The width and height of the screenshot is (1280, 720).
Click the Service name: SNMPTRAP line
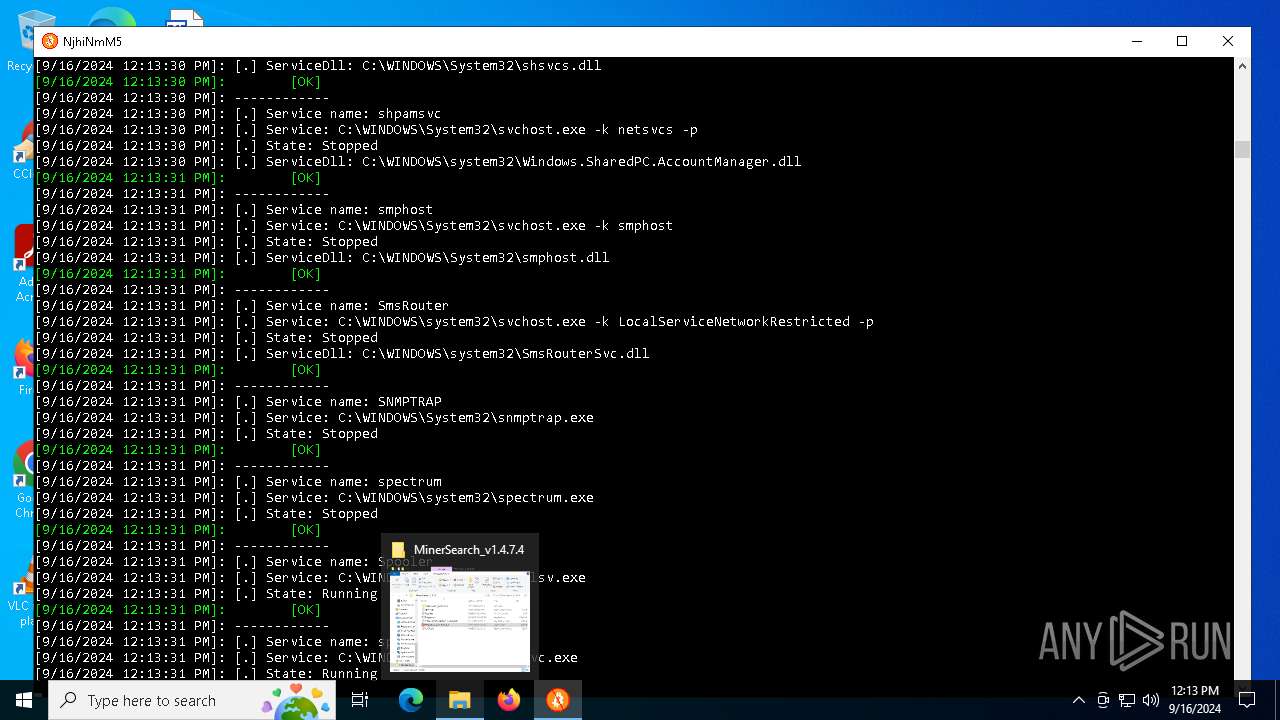point(238,402)
